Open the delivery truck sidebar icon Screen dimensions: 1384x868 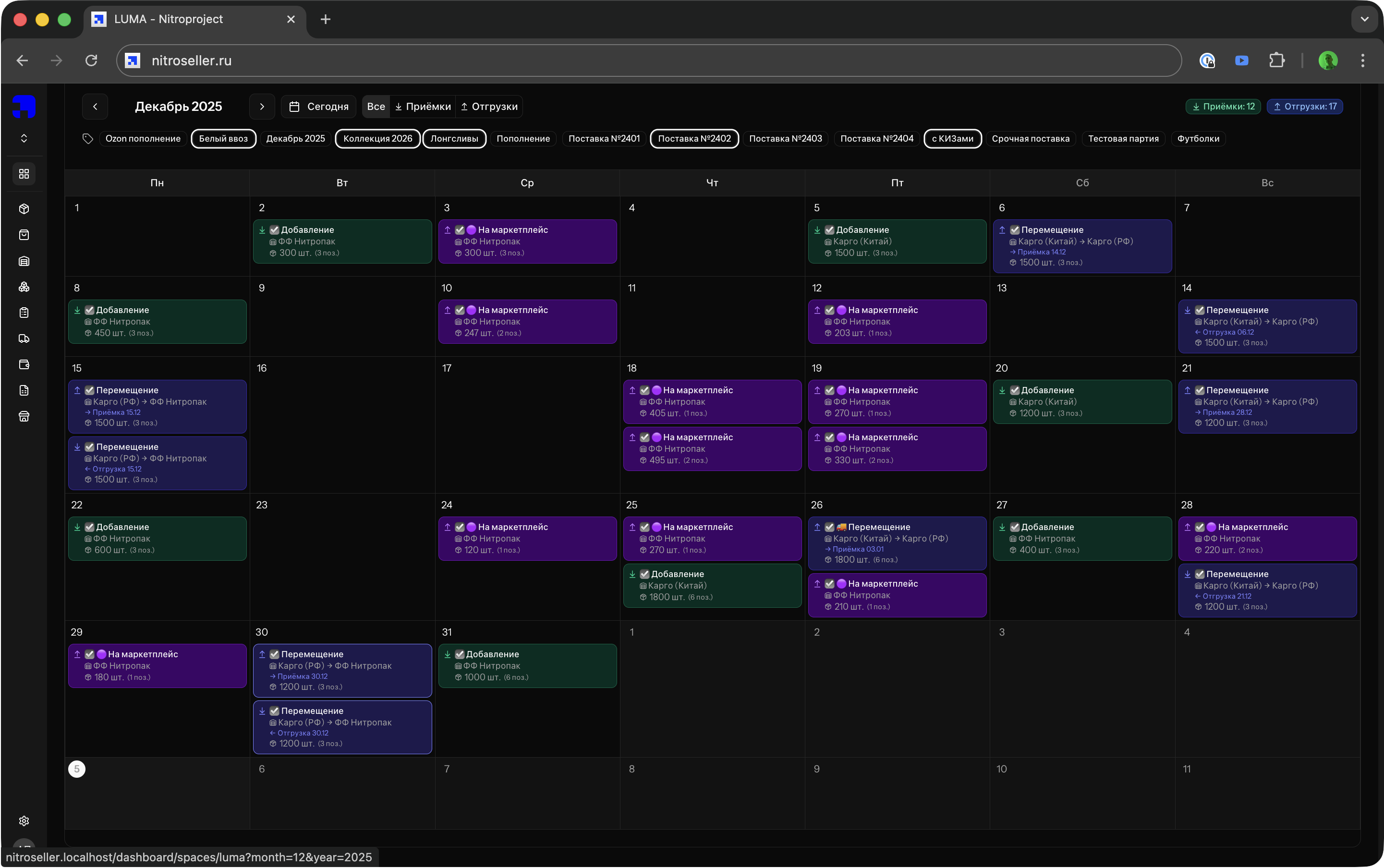coord(24,339)
